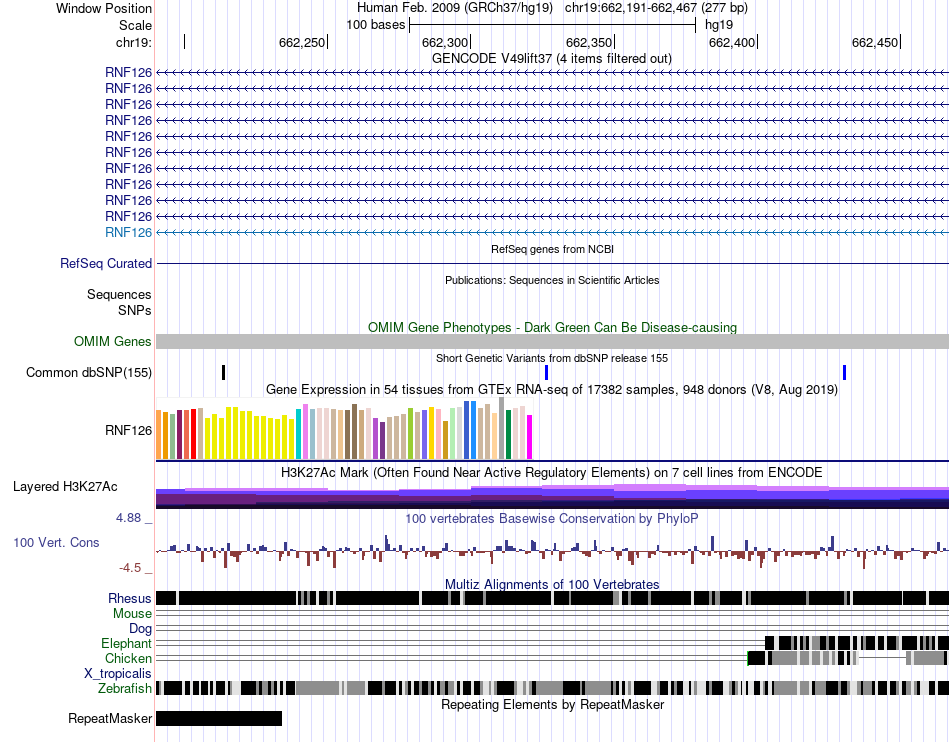Click the X_tropicalis species label

point(118,674)
